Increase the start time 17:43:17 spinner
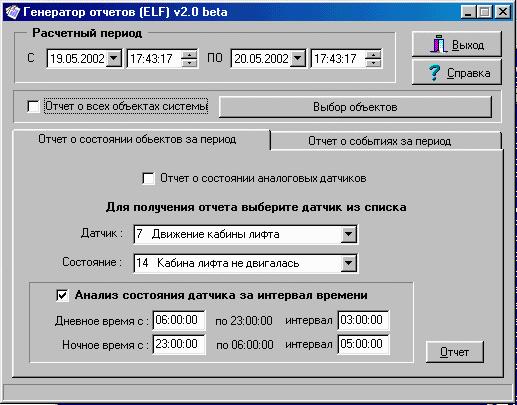Image resolution: width=517 pixels, height=405 pixels. (190, 55)
